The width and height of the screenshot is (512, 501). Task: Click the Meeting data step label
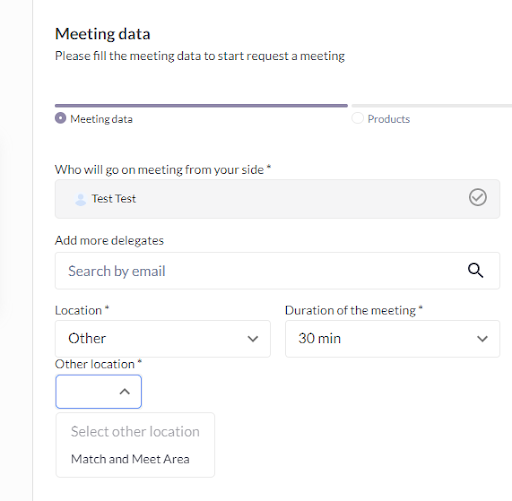(101, 119)
